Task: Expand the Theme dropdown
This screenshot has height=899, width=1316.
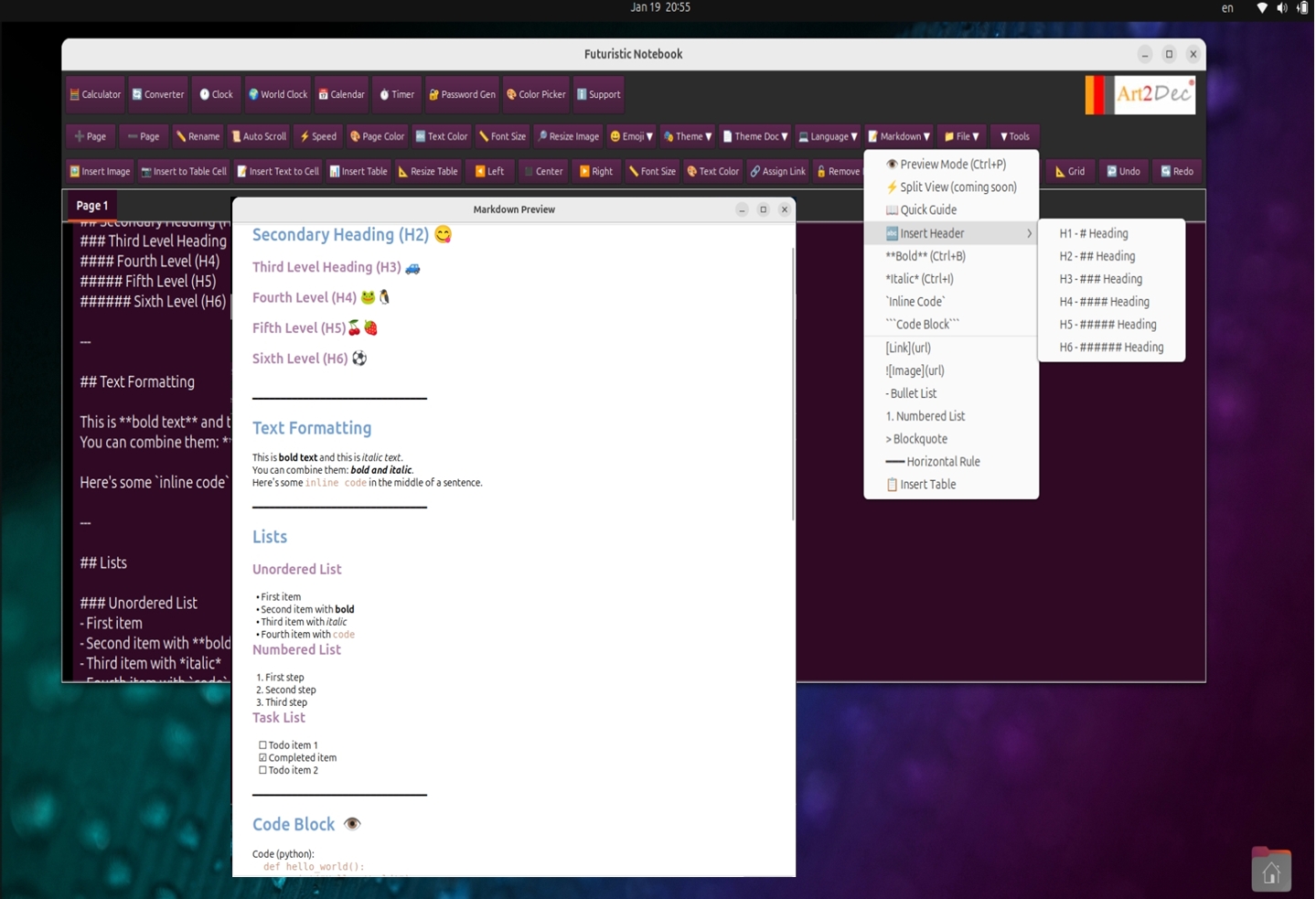Action: (687, 136)
